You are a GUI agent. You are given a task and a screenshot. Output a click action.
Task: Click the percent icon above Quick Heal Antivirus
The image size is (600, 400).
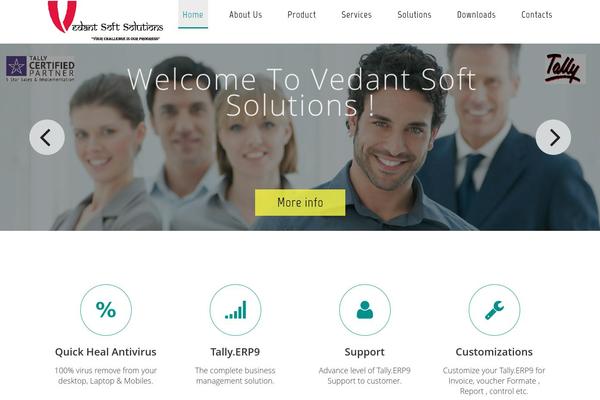point(106,310)
